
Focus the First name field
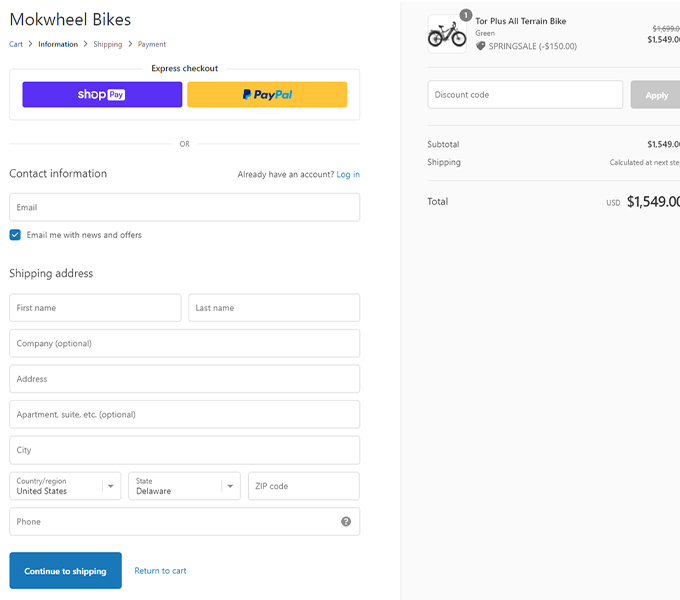(x=95, y=308)
